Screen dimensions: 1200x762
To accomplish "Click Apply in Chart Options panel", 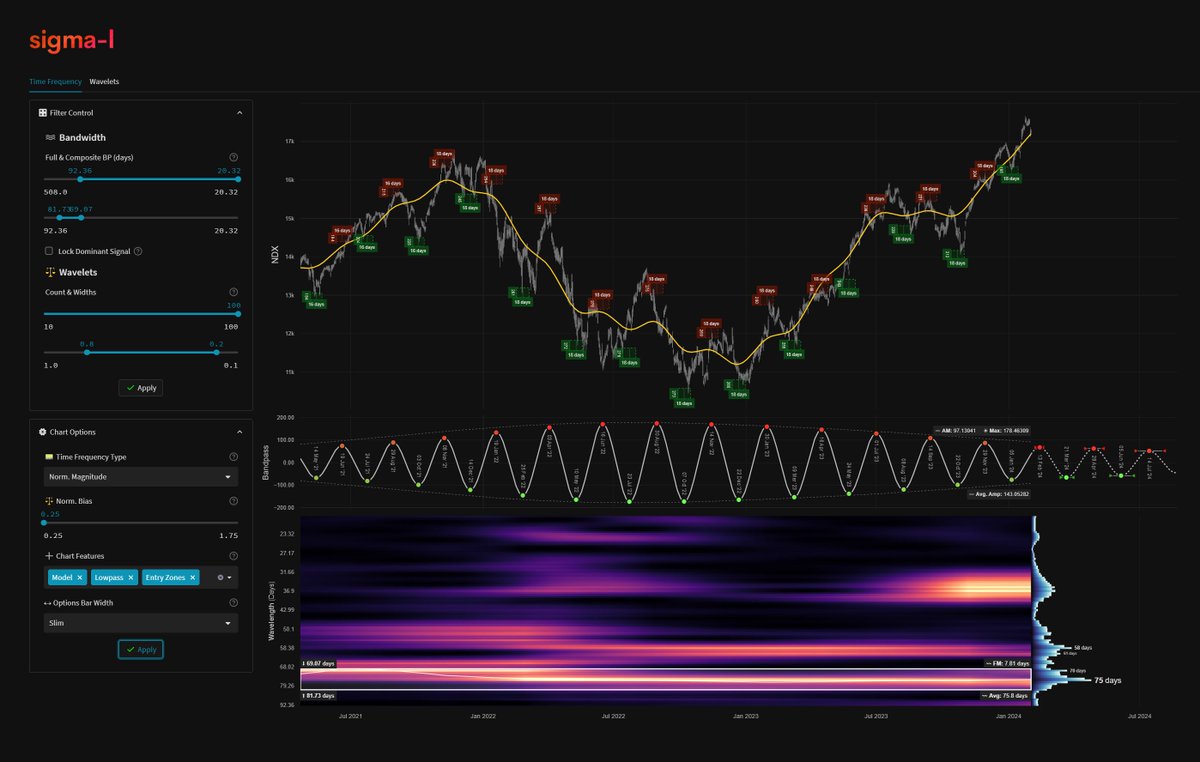I will point(141,649).
